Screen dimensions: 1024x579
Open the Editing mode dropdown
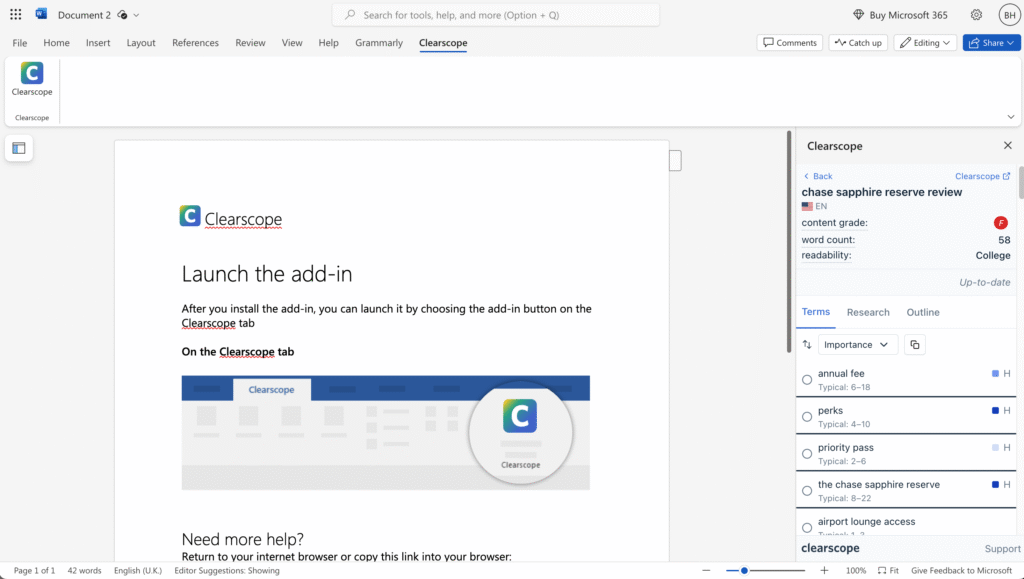924,42
